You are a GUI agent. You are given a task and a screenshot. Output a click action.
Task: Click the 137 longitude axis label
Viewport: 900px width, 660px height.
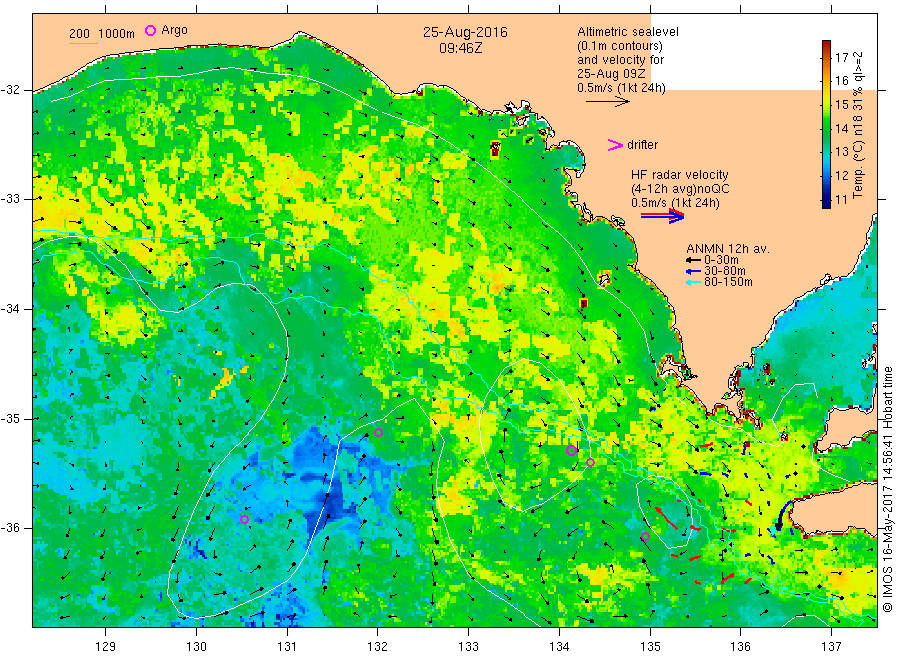[x=831, y=647]
